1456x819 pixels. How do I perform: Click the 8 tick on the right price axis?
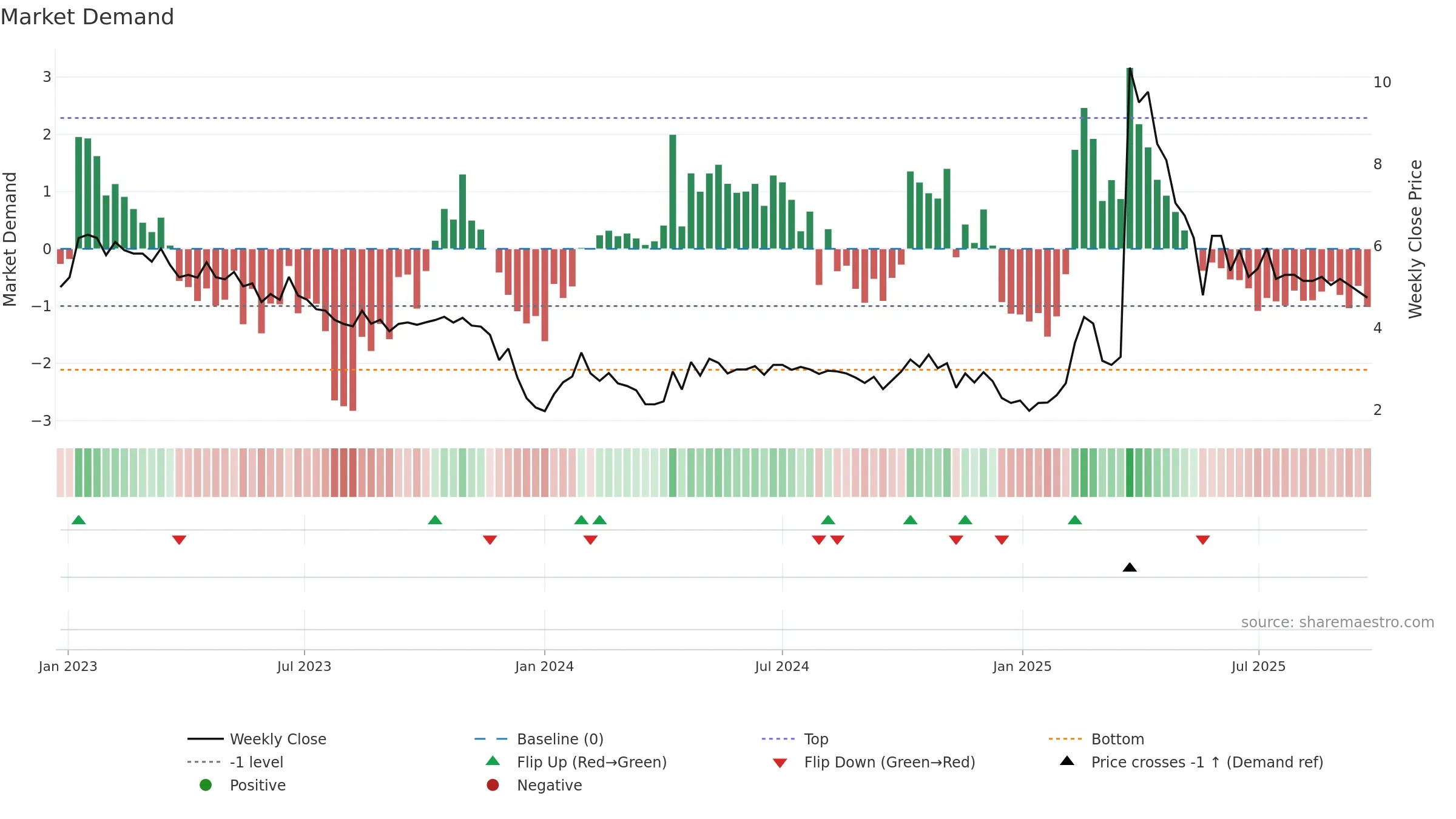1378,164
